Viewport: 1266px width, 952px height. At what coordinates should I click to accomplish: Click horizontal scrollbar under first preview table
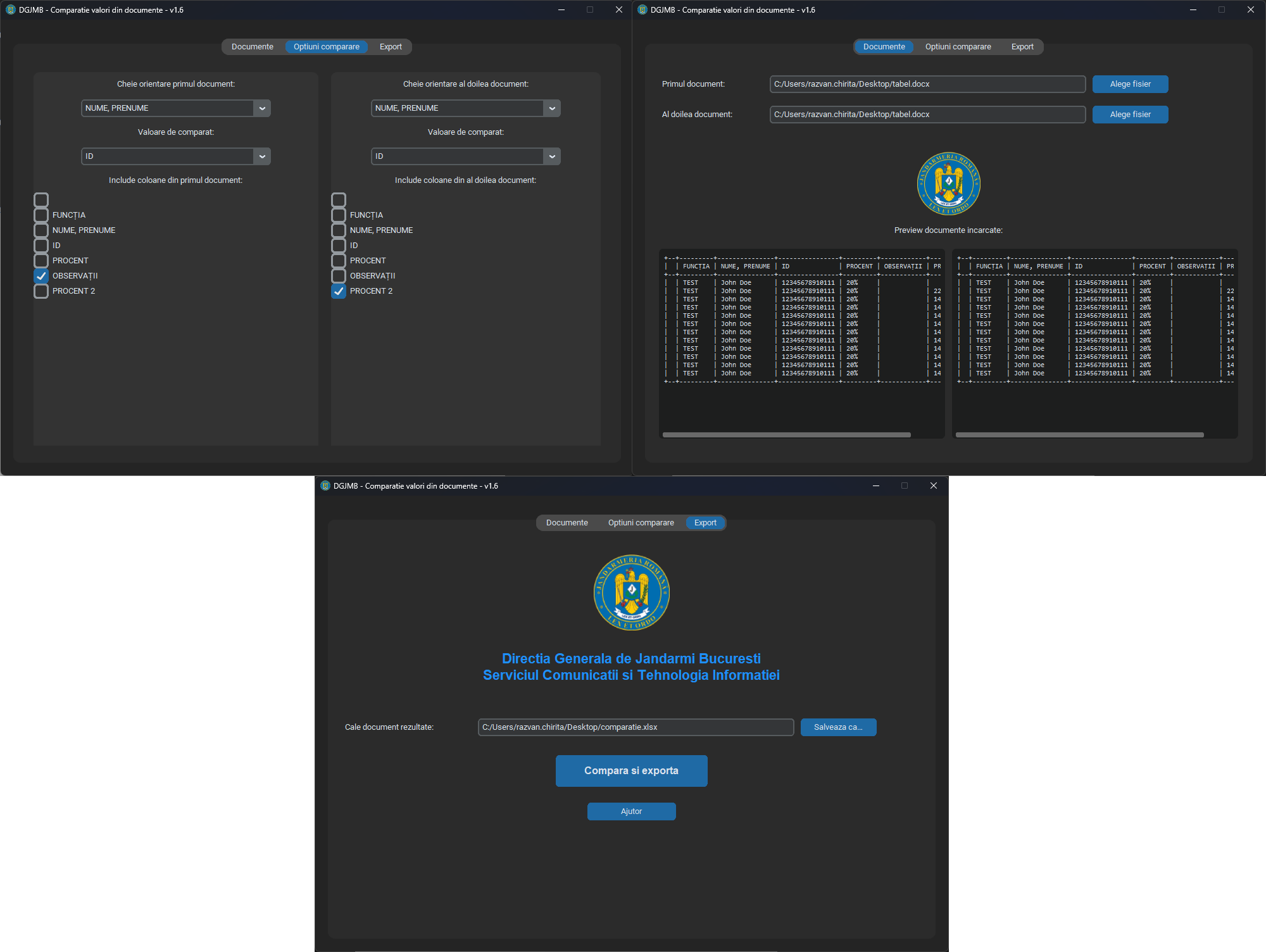click(786, 435)
